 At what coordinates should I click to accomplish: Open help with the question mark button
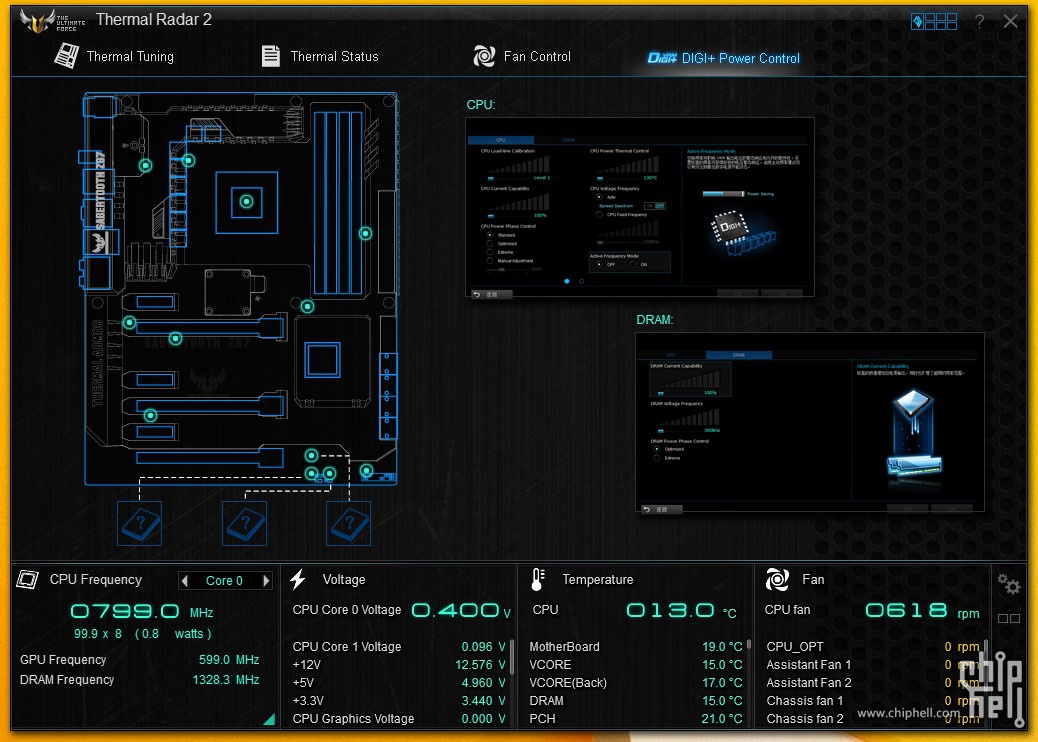980,22
